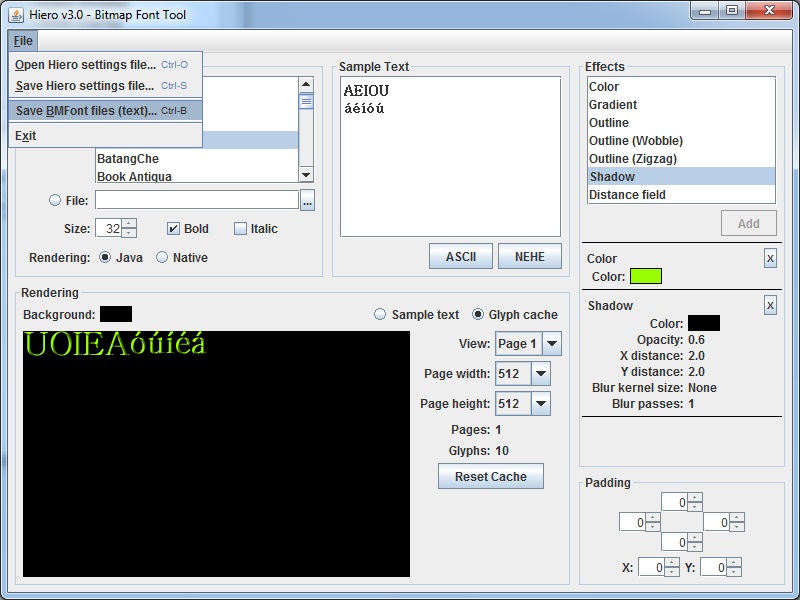Click the font file browse button
Image resolution: width=800 pixels, height=600 pixels.
click(307, 200)
